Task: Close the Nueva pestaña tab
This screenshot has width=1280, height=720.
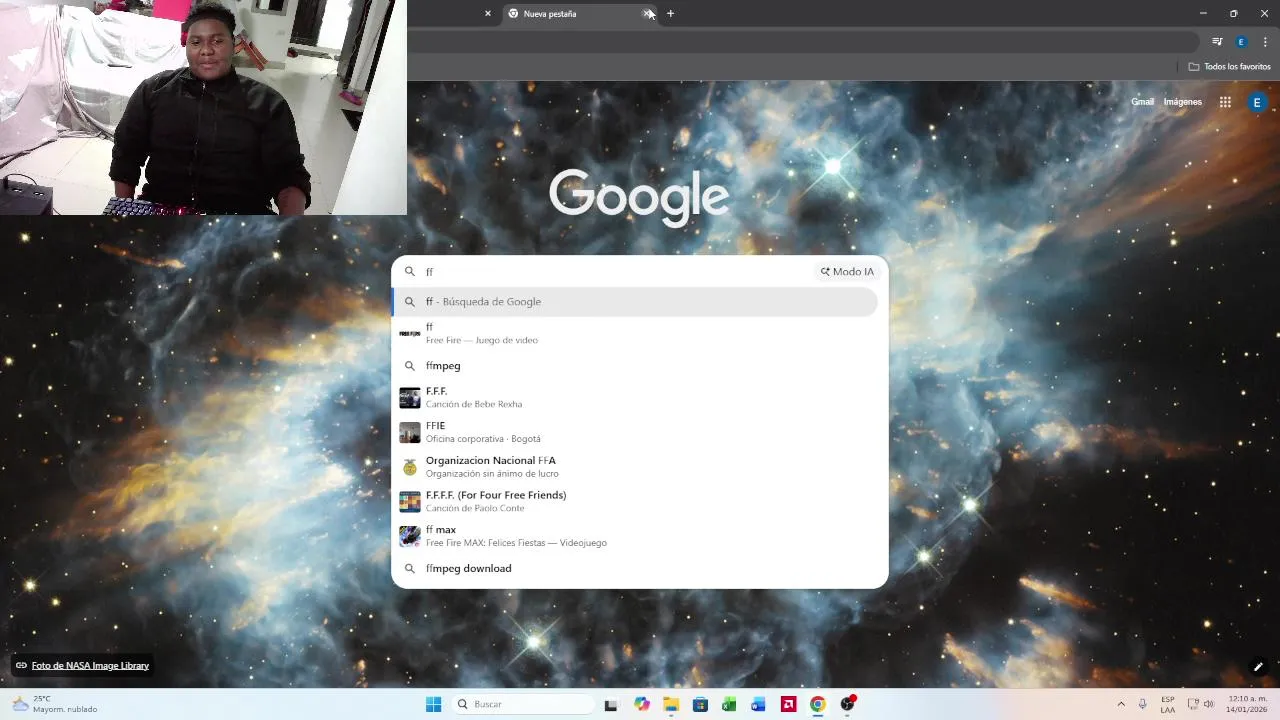Action: 648,14
